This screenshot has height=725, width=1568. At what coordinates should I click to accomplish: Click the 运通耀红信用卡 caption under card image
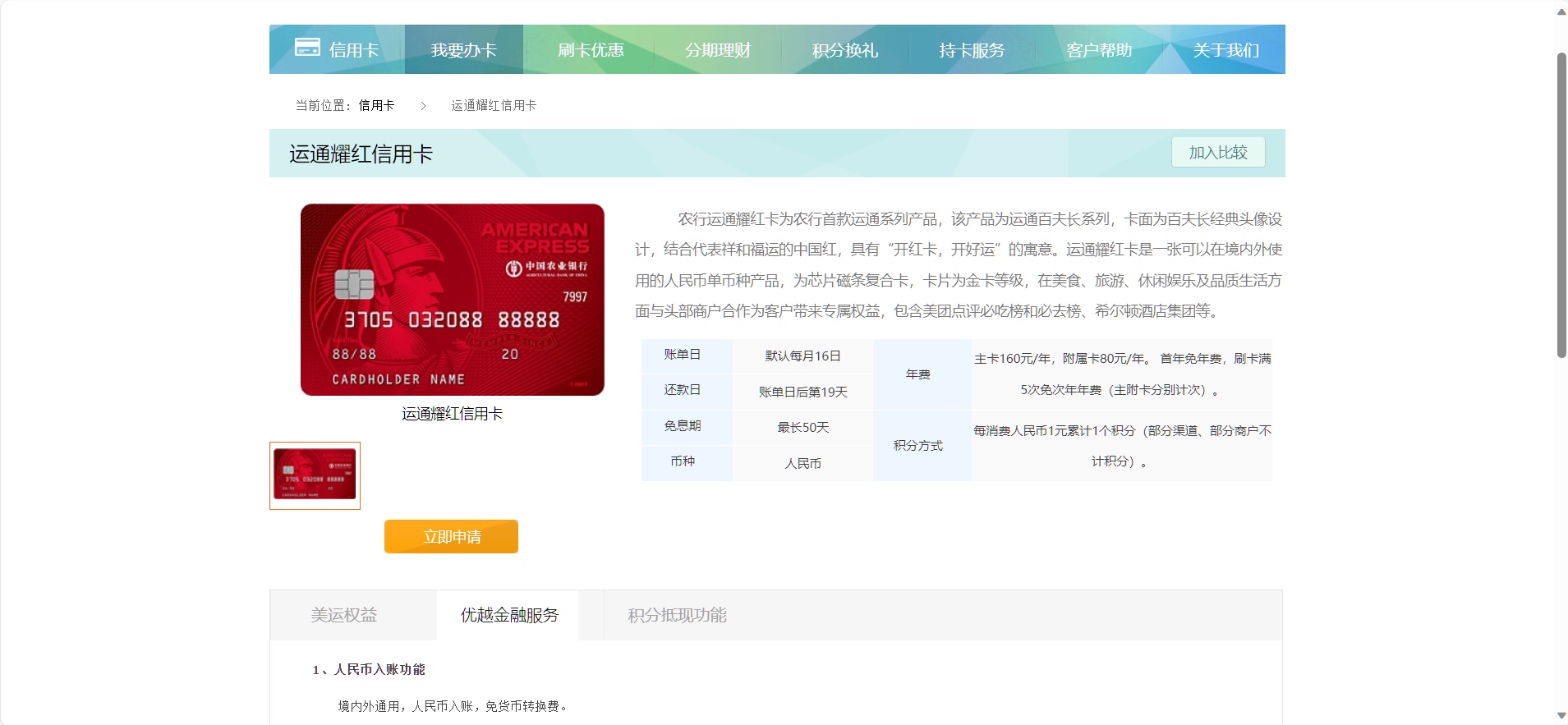click(452, 414)
